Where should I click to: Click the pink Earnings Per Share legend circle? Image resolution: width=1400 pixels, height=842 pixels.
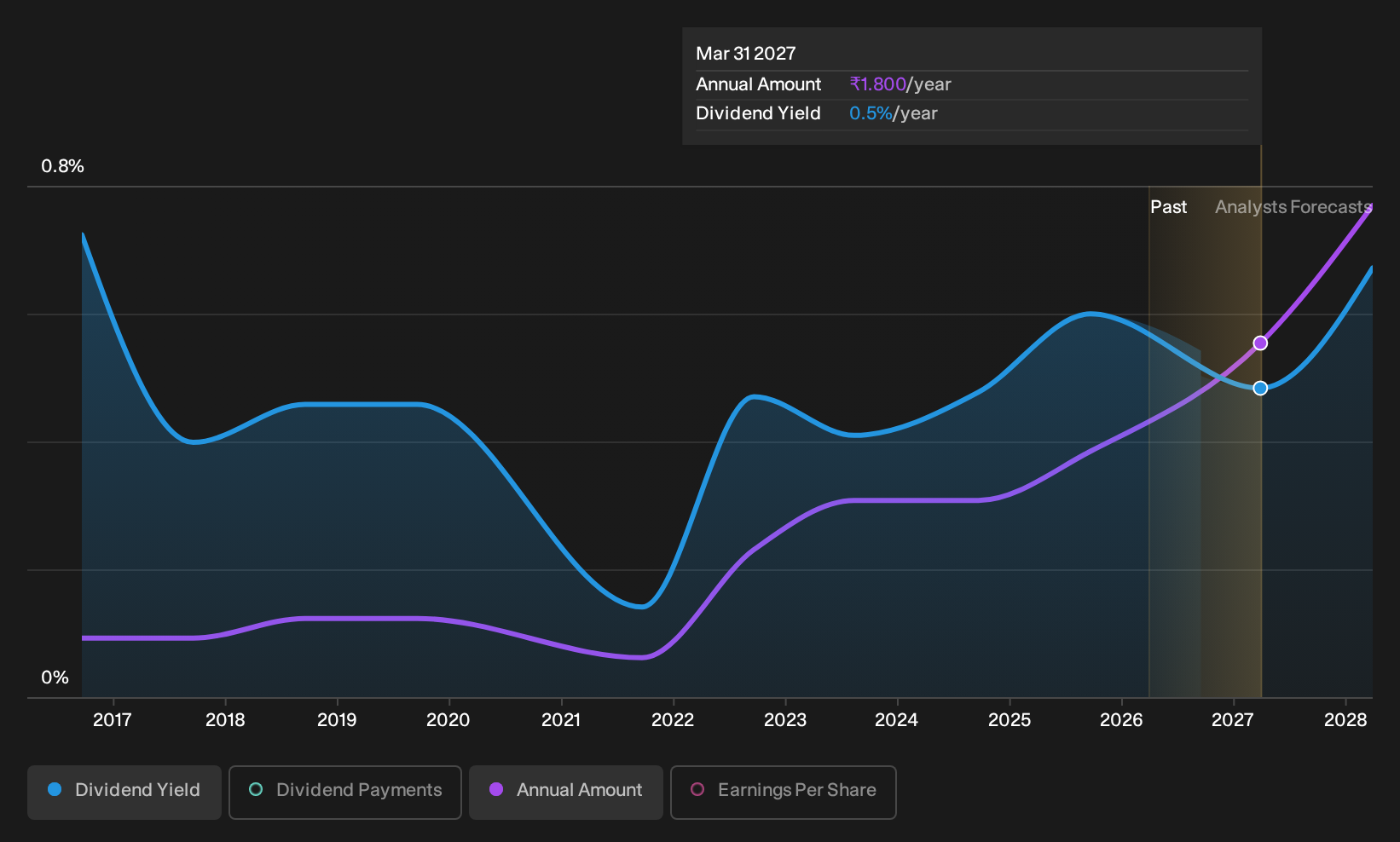[697, 789]
